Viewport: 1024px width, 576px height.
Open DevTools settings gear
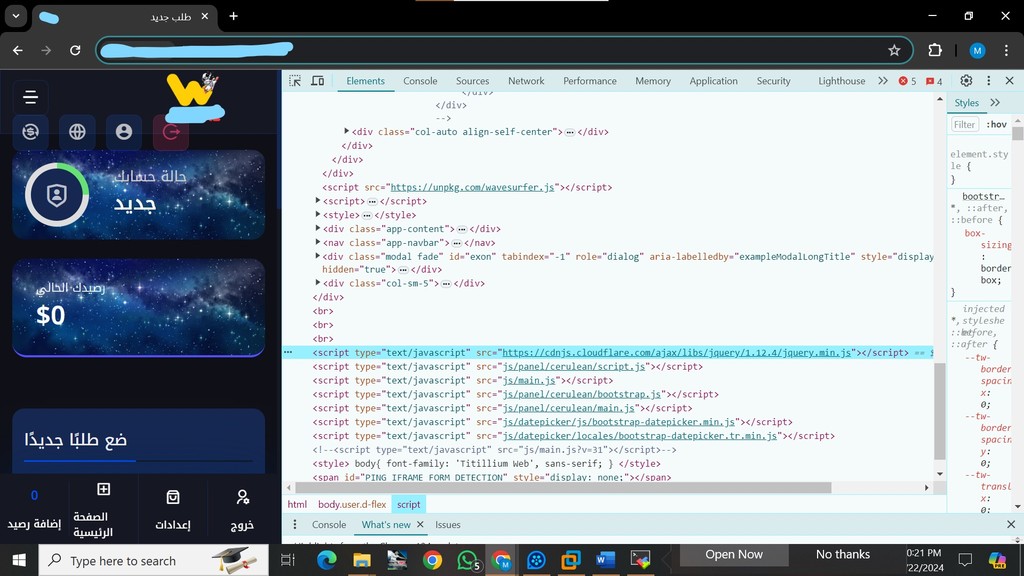[x=966, y=80]
